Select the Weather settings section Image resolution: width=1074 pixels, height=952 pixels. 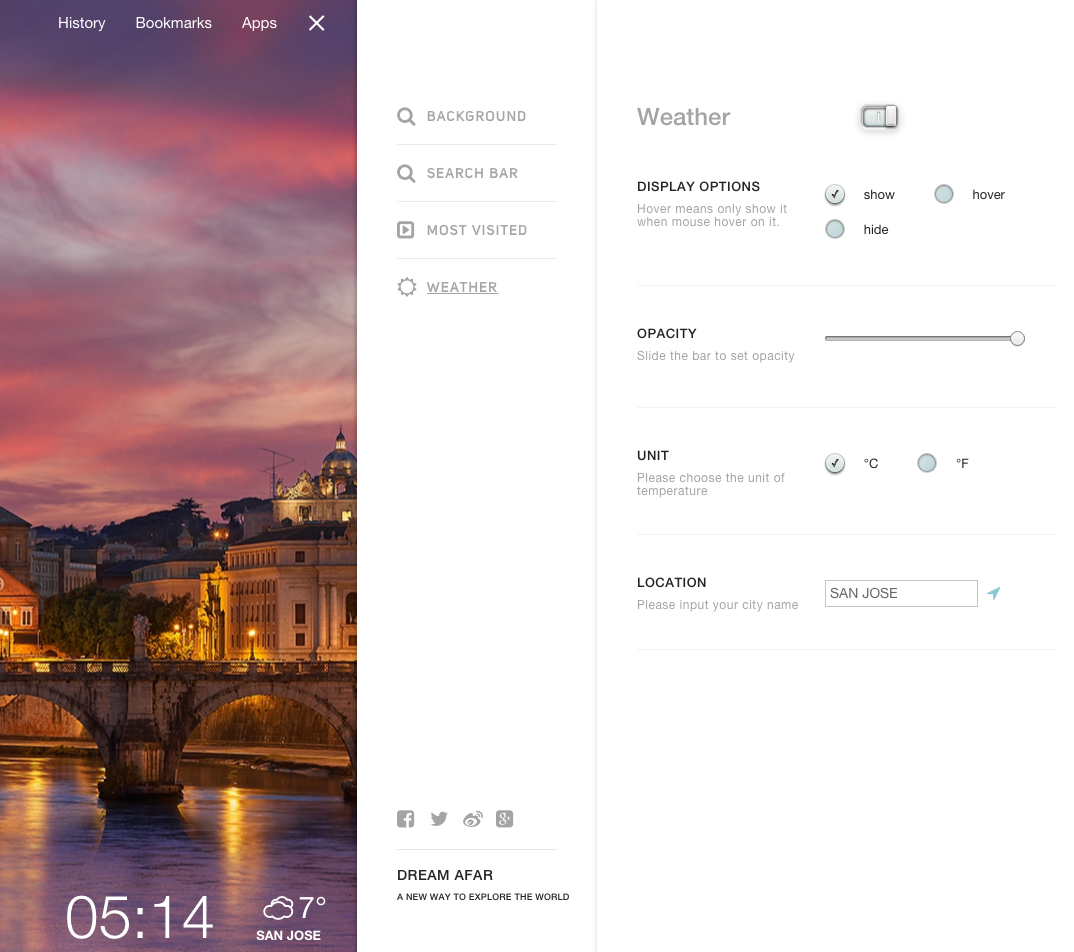[462, 287]
